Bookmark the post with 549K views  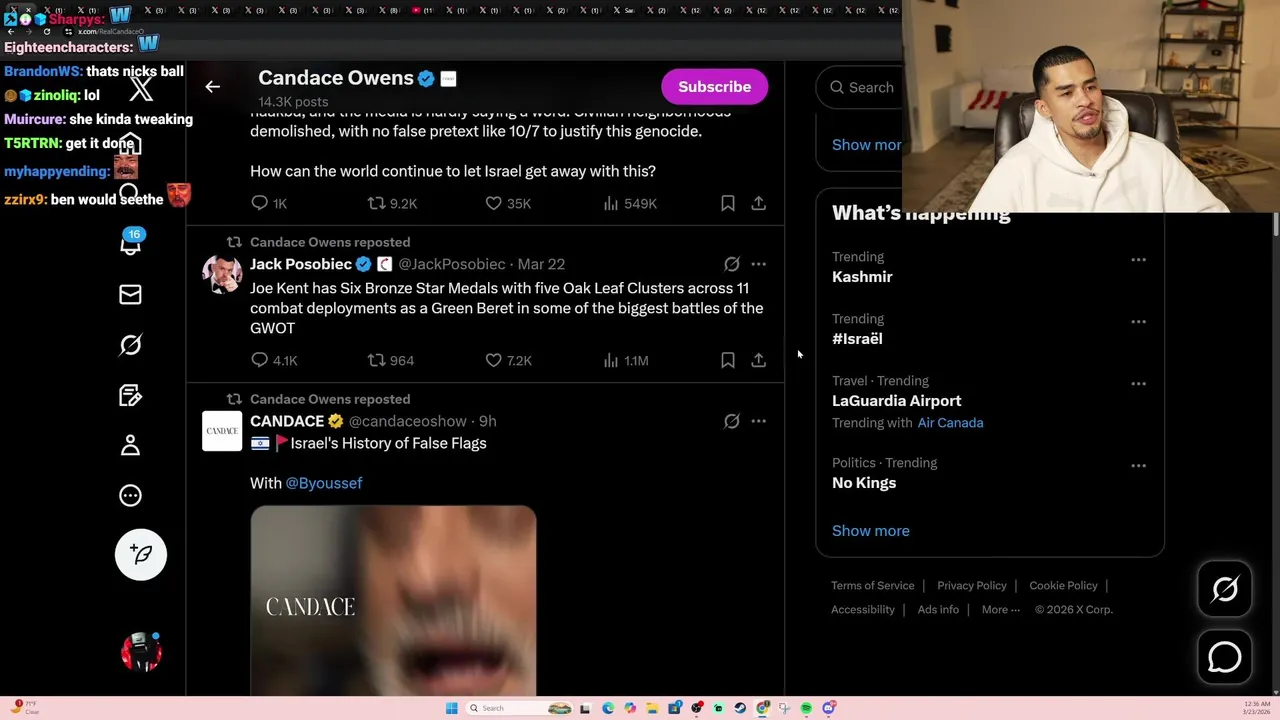pyautogui.click(x=728, y=203)
